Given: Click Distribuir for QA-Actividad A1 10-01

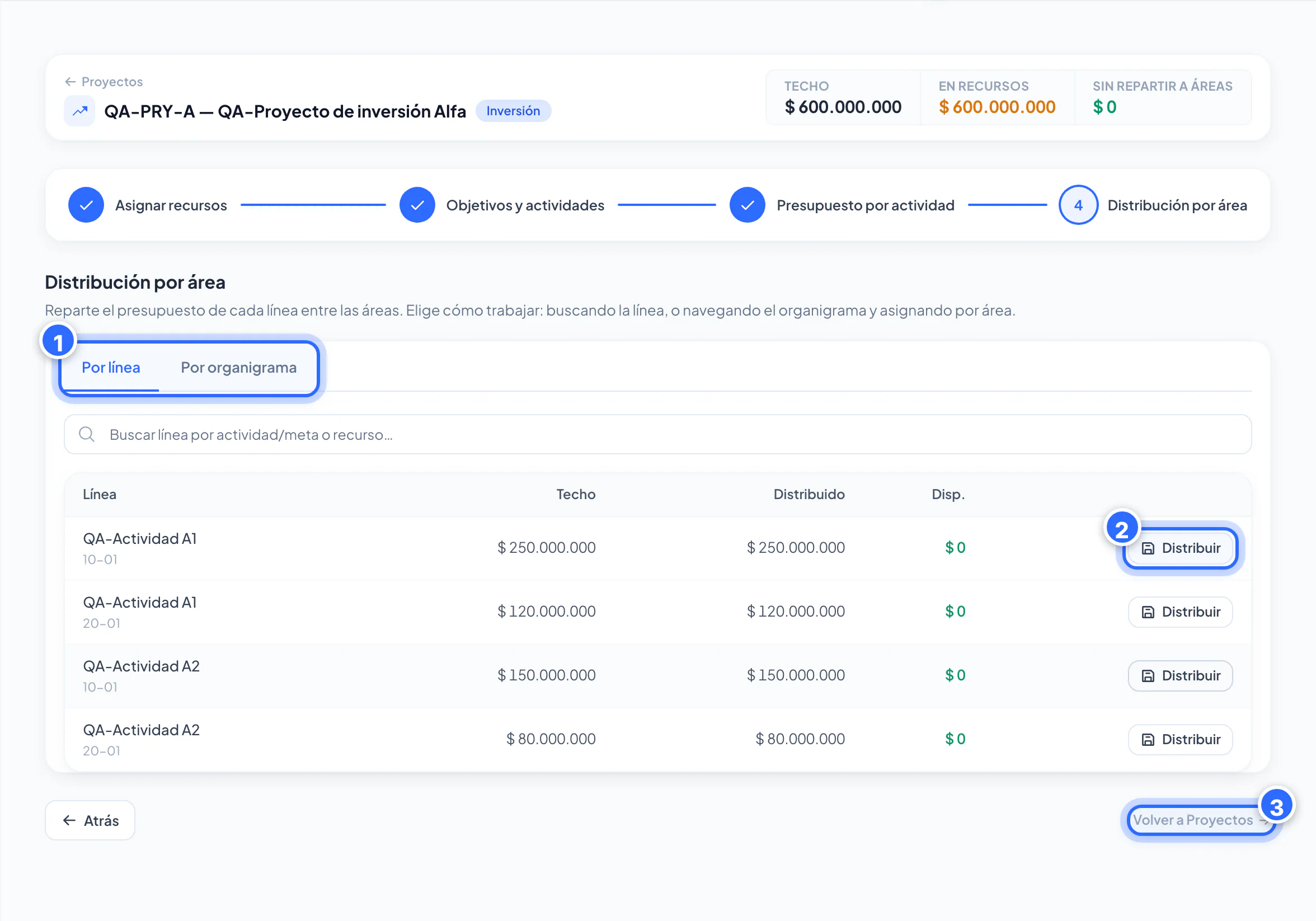Looking at the screenshot, I should click(1180, 548).
